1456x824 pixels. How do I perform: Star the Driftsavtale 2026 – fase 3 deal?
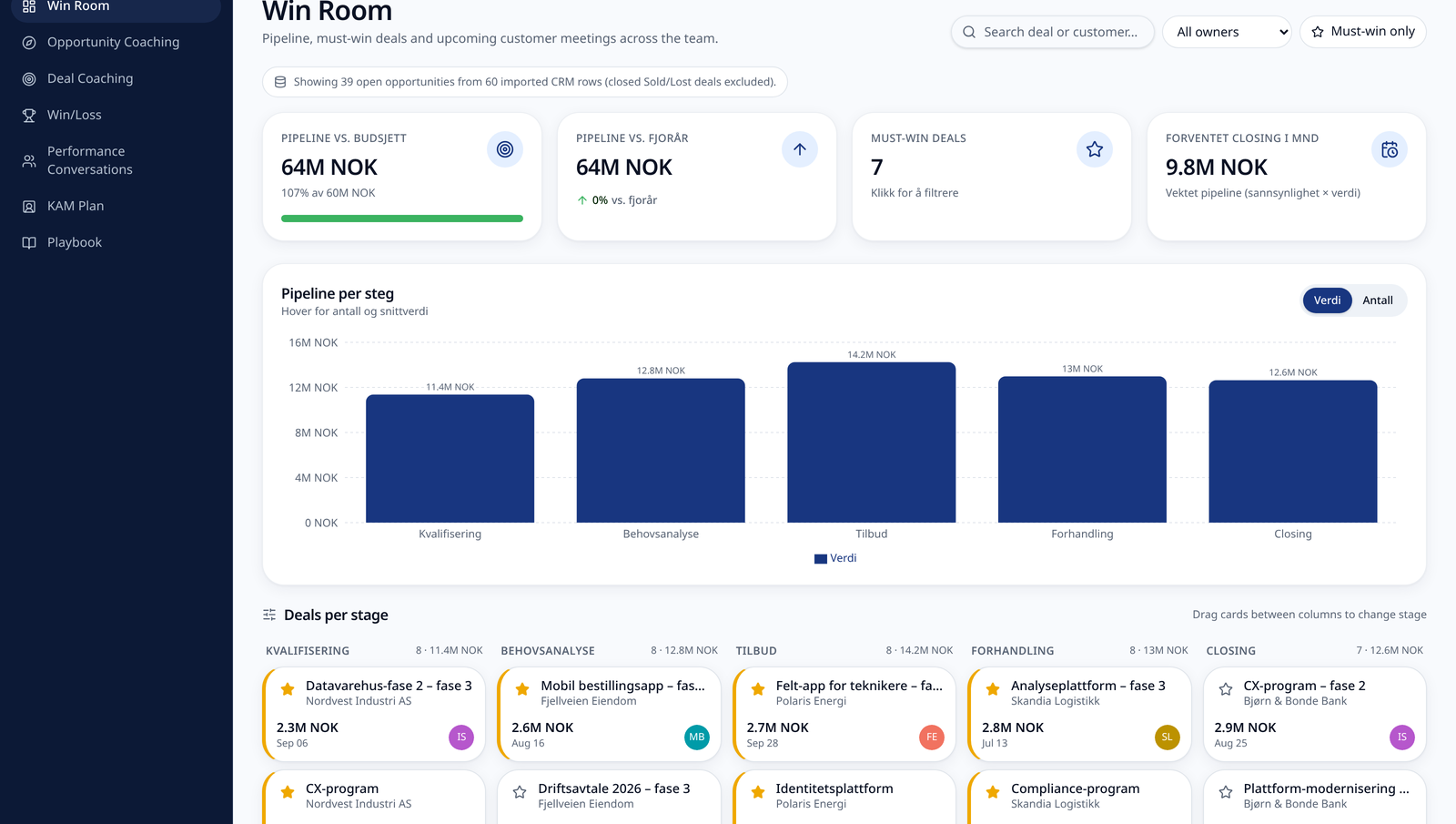pyautogui.click(x=520, y=792)
